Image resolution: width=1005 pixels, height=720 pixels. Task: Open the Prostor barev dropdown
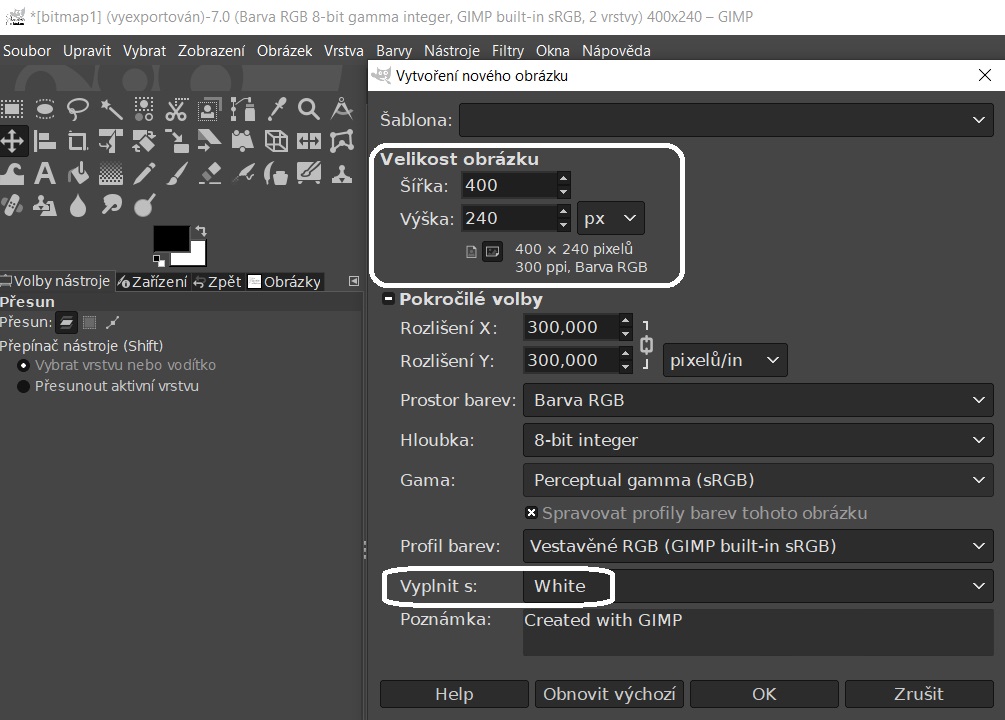758,400
